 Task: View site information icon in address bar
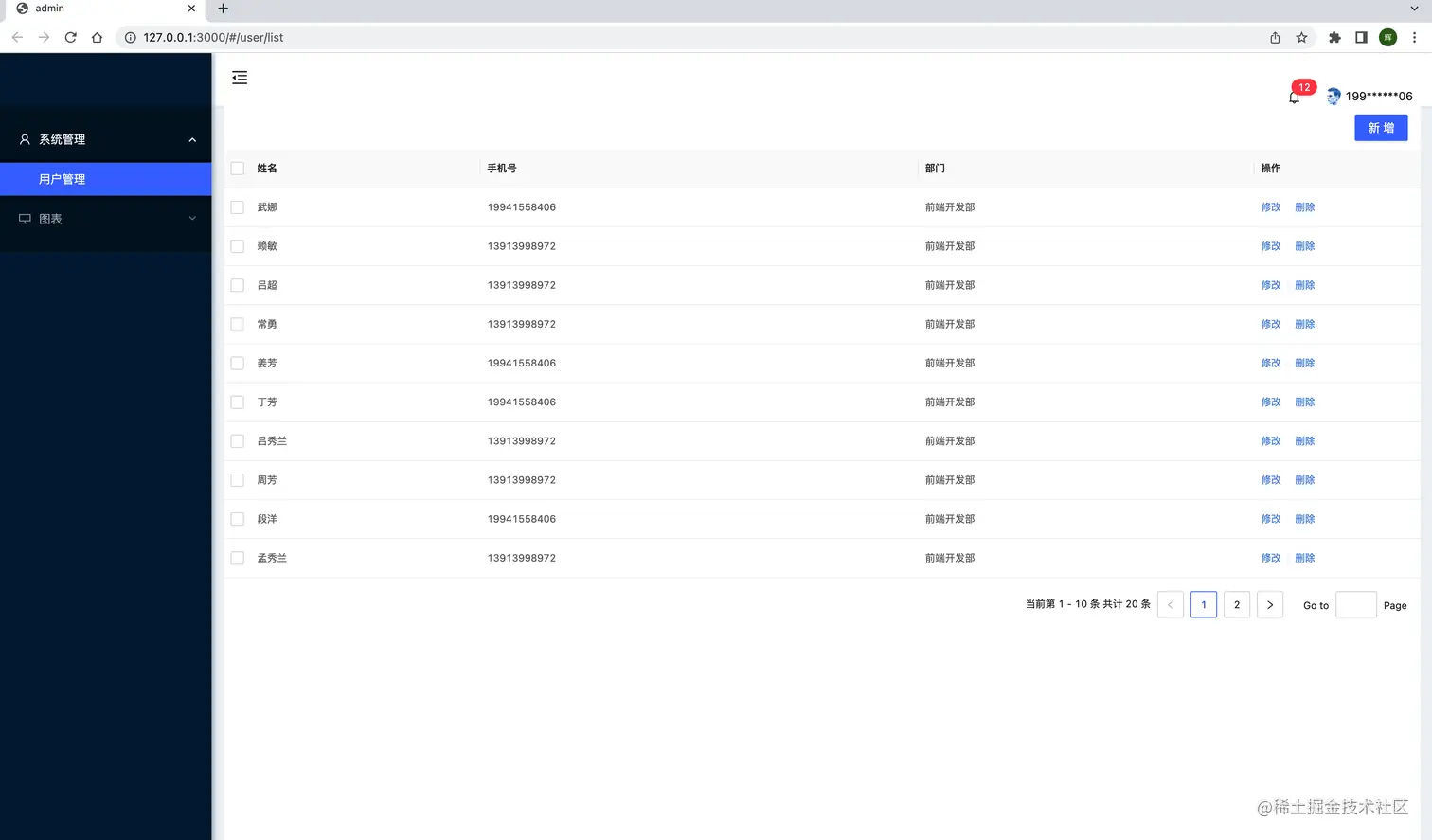point(131,37)
